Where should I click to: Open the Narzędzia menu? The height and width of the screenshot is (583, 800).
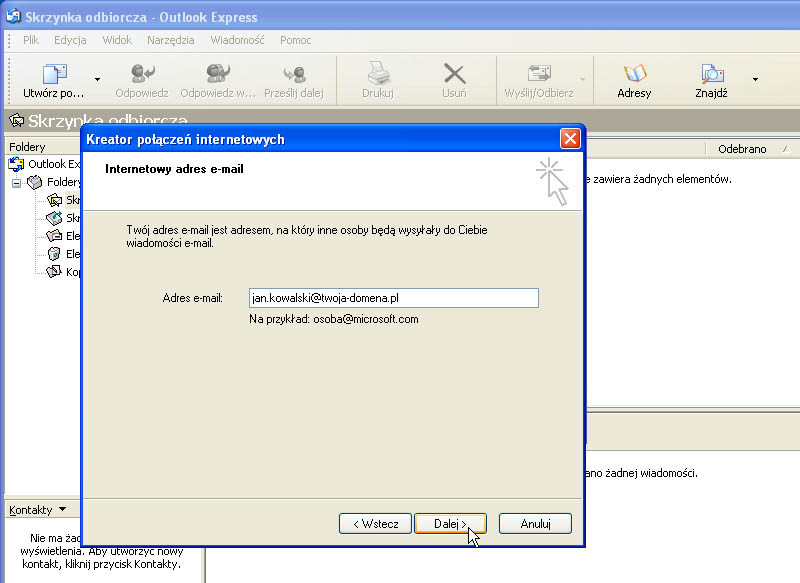[170, 40]
